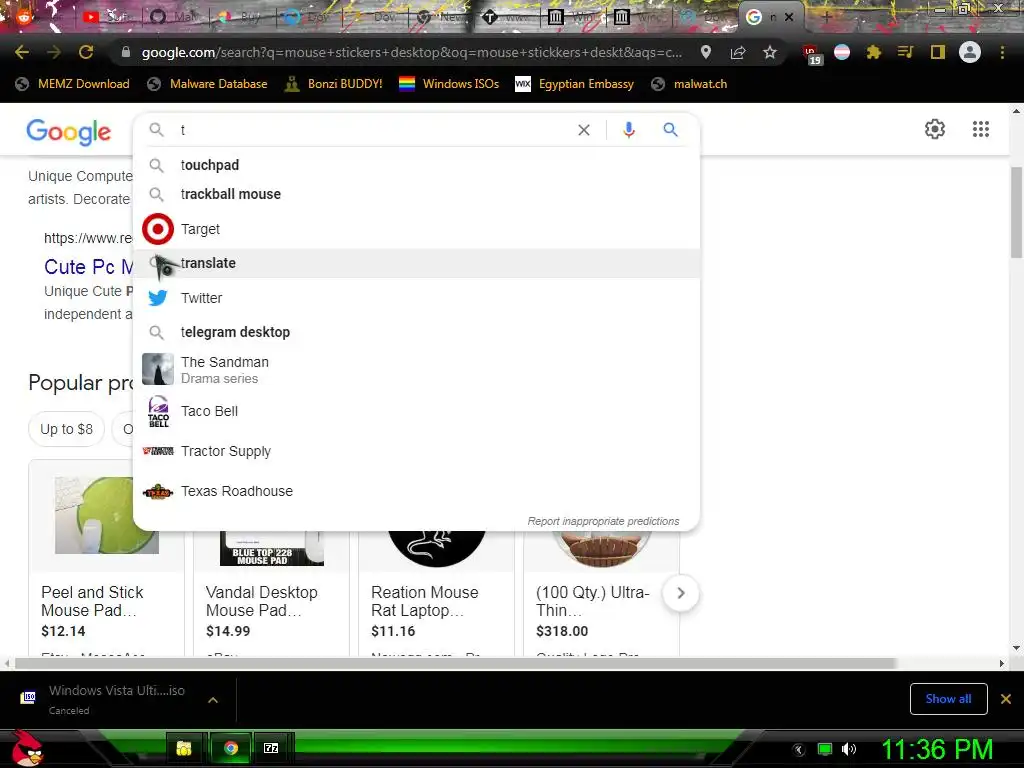
Task: Open the folder icon in the taskbar
Action: [x=184, y=748]
